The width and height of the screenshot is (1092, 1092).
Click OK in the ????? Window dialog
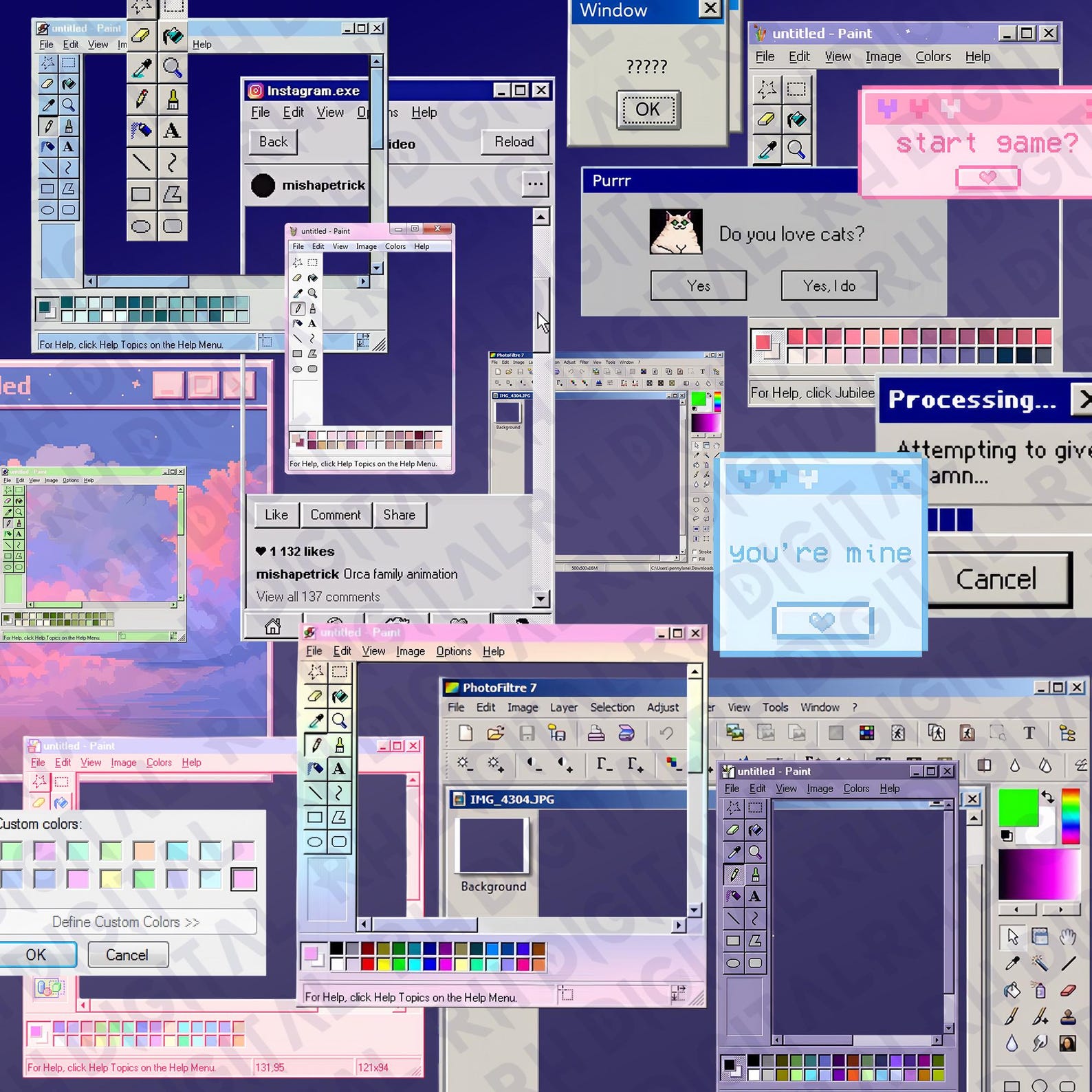click(x=648, y=109)
